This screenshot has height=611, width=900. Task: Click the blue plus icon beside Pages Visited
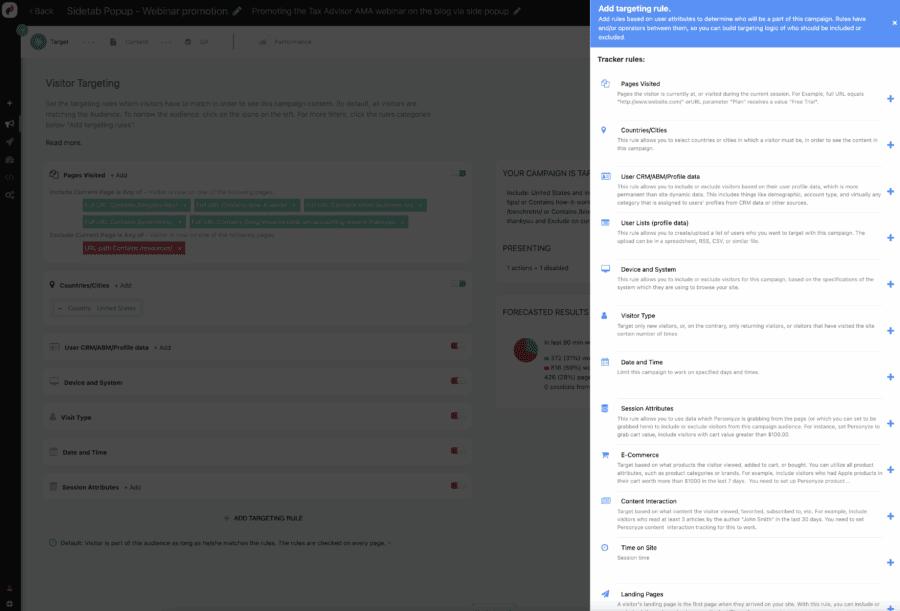889,100
